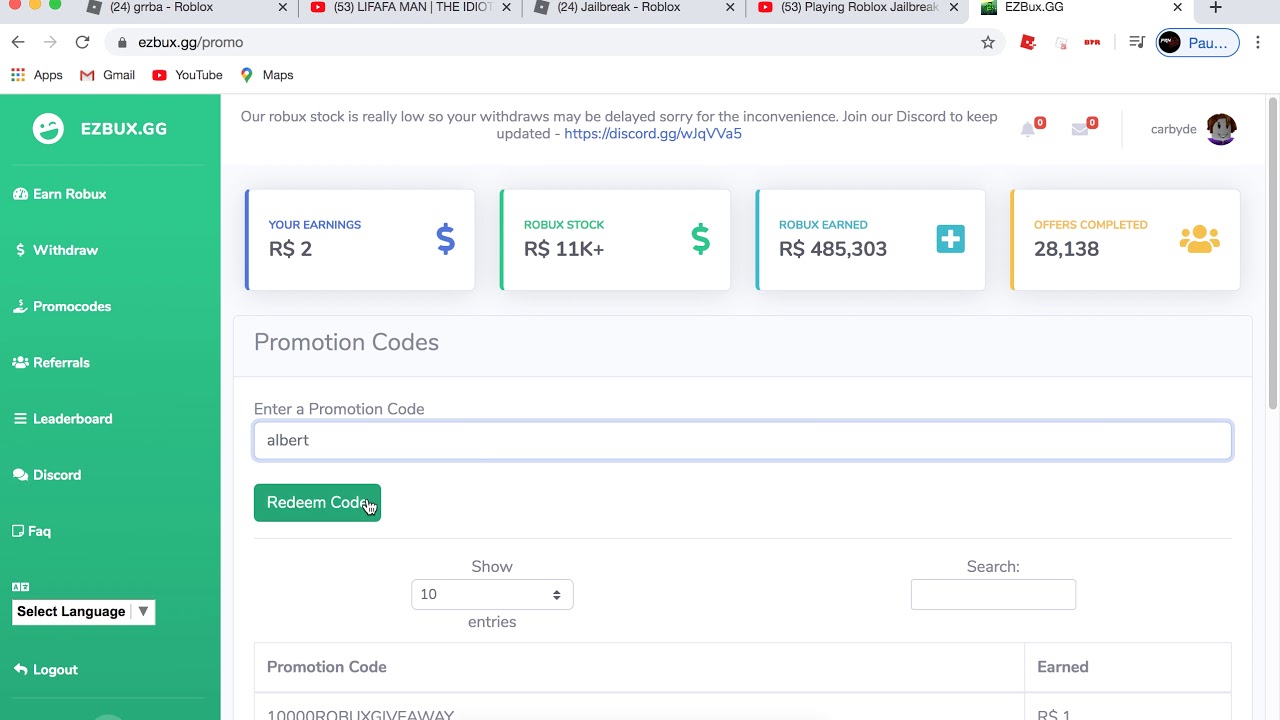The height and width of the screenshot is (720, 1280).
Task: Go to Leaderboard in the sidebar
Action: tap(72, 419)
